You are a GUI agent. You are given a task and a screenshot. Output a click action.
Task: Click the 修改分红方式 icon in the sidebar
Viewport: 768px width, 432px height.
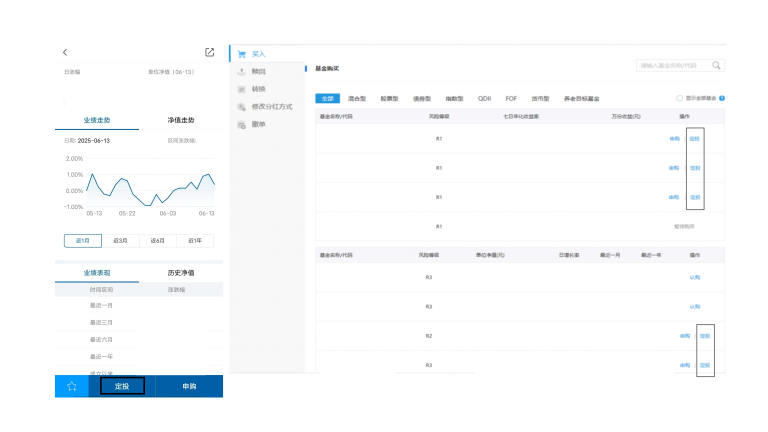coord(241,107)
